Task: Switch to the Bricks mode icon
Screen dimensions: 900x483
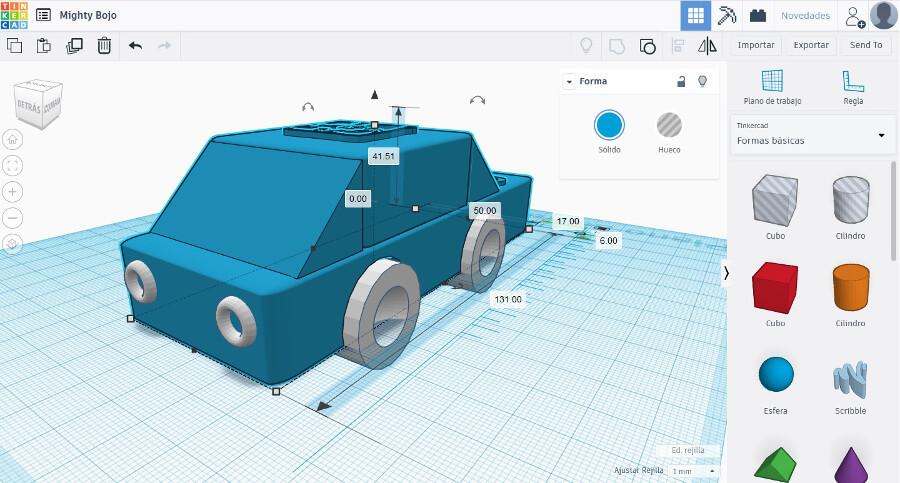Action: (x=758, y=15)
